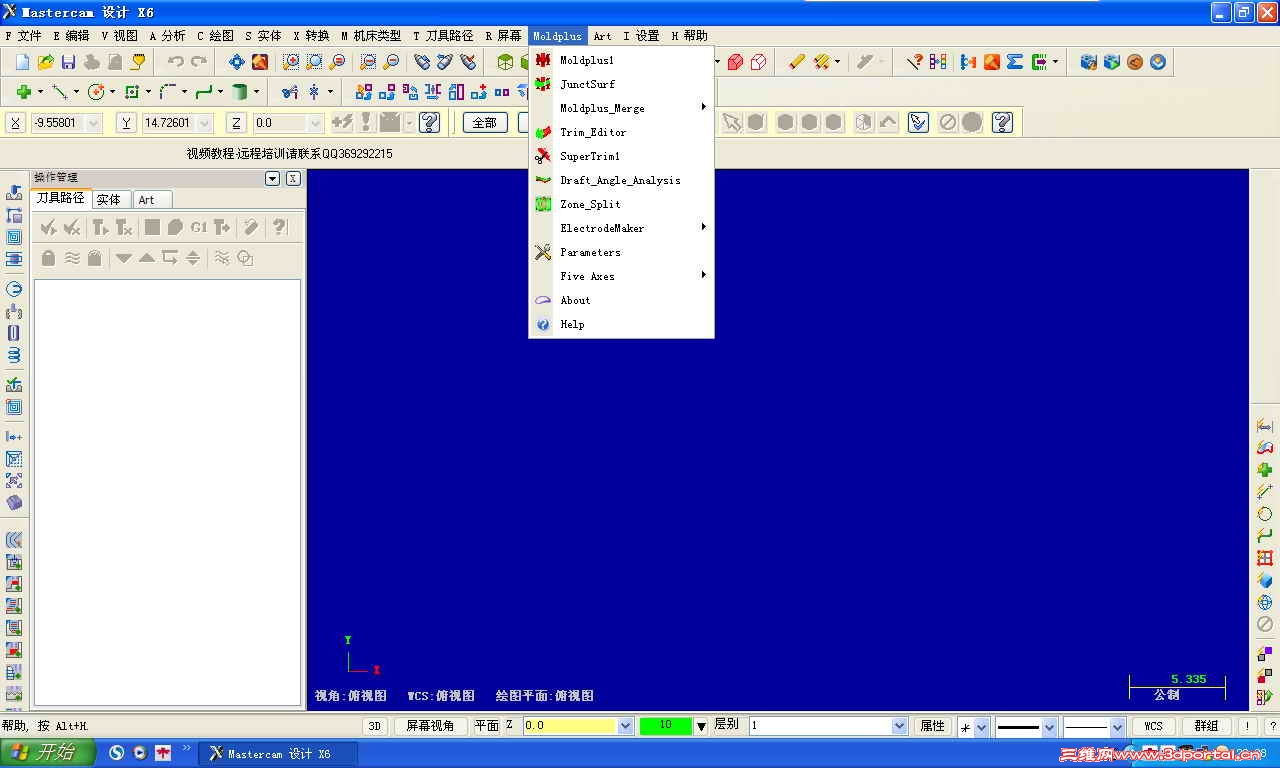Viewport: 1280px width, 768px height.
Task: Open the Z coordinate value dropdown
Action: point(315,123)
